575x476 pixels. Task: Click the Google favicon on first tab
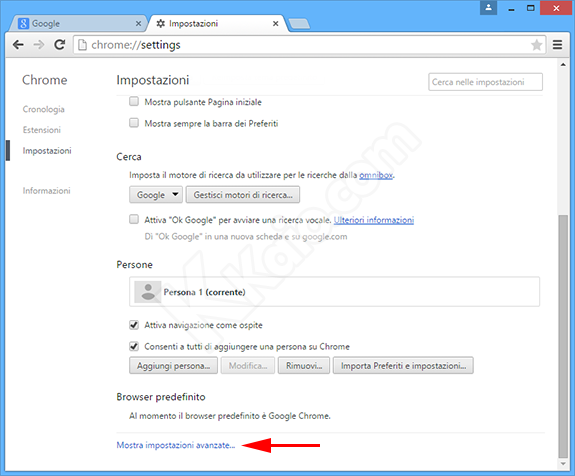tap(23, 23)
